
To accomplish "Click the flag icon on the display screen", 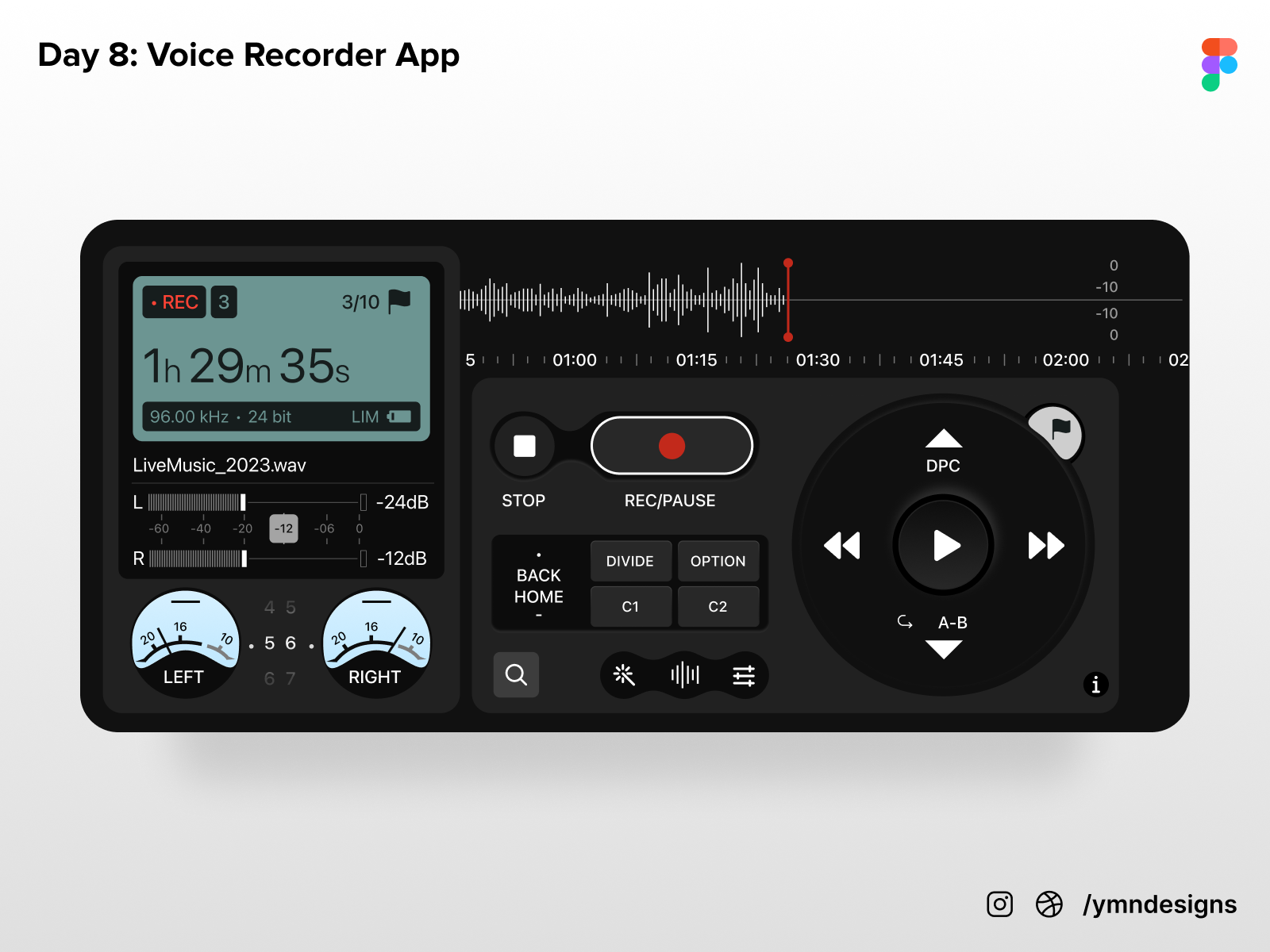I will click(x=400, y=301).
